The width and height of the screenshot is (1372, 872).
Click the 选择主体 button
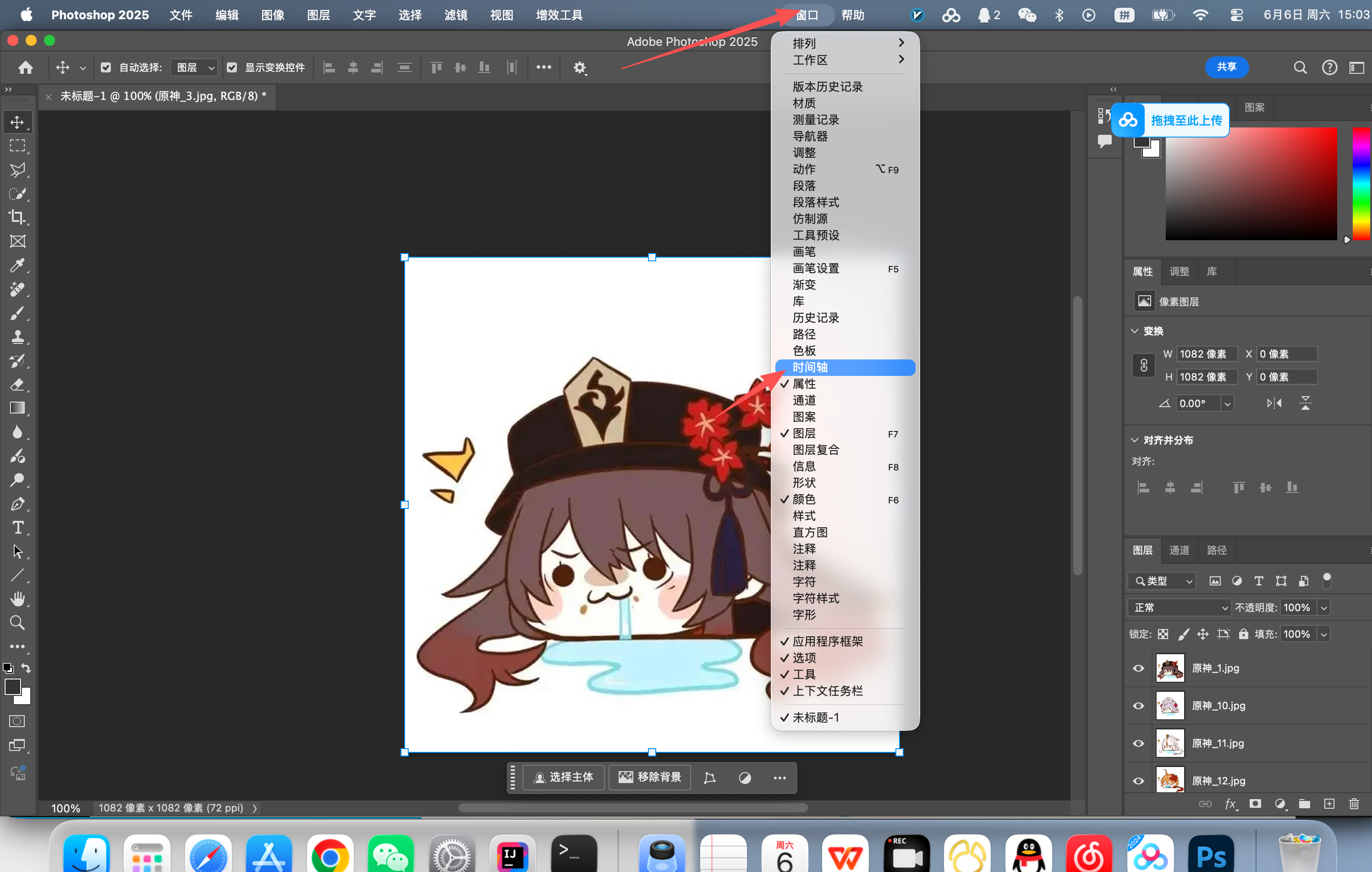(564, 778)
